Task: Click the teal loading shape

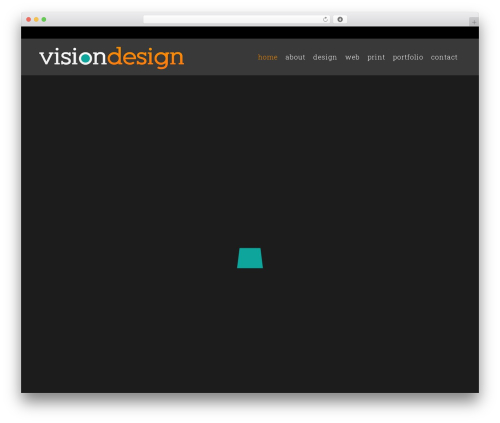Action: [x=250, y=258]
